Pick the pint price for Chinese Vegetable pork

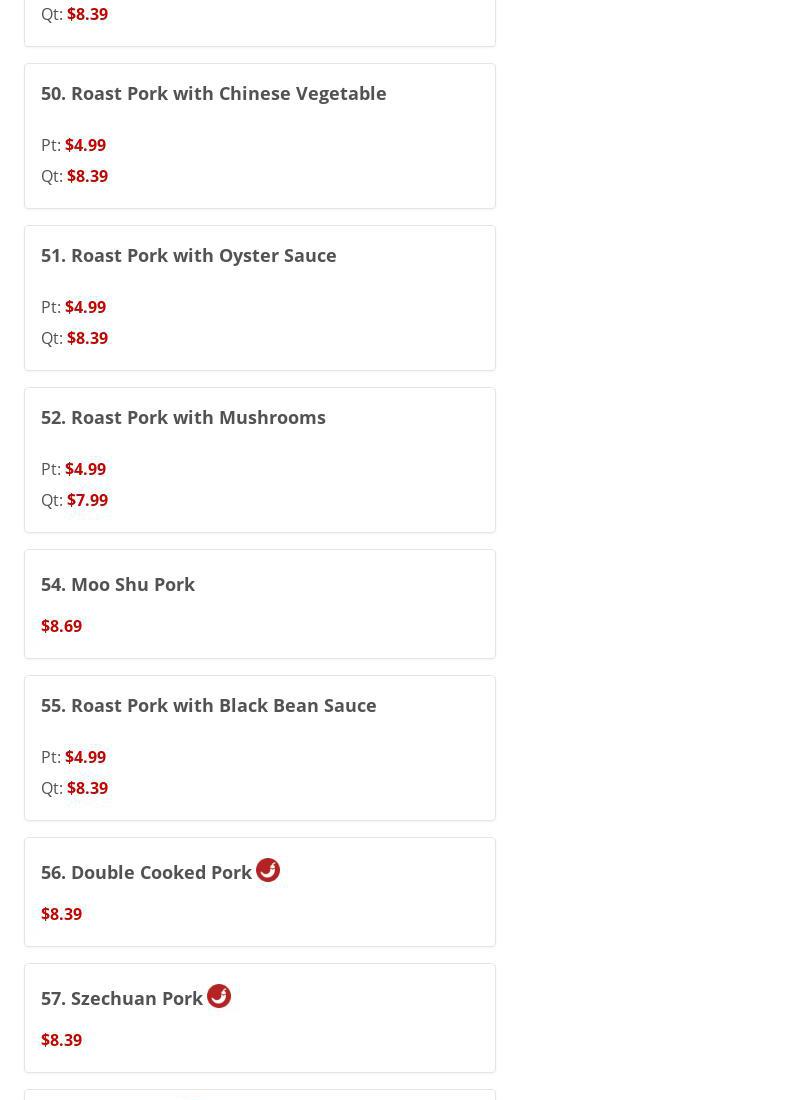85,145
